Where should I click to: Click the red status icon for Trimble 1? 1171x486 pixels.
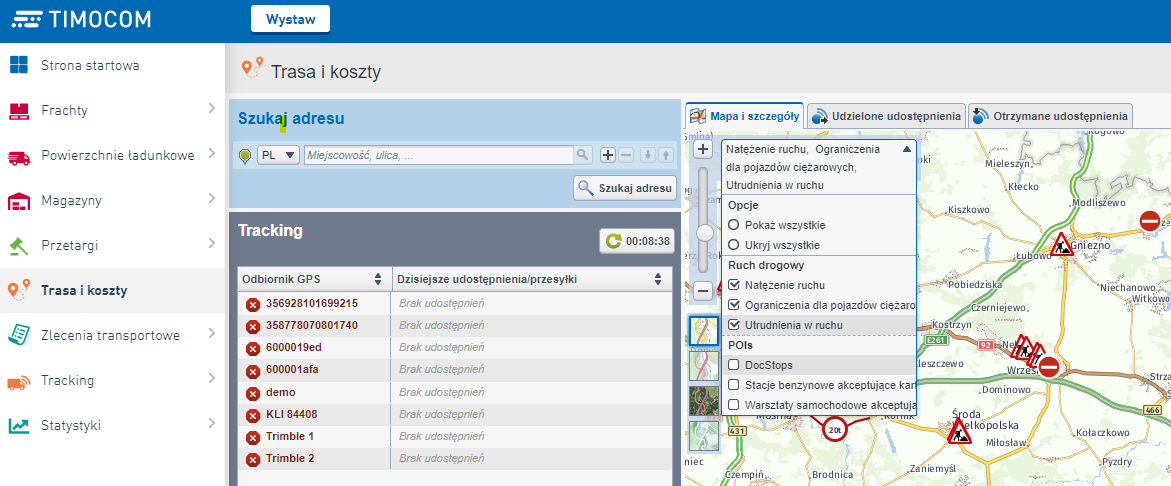click(253, 437)
